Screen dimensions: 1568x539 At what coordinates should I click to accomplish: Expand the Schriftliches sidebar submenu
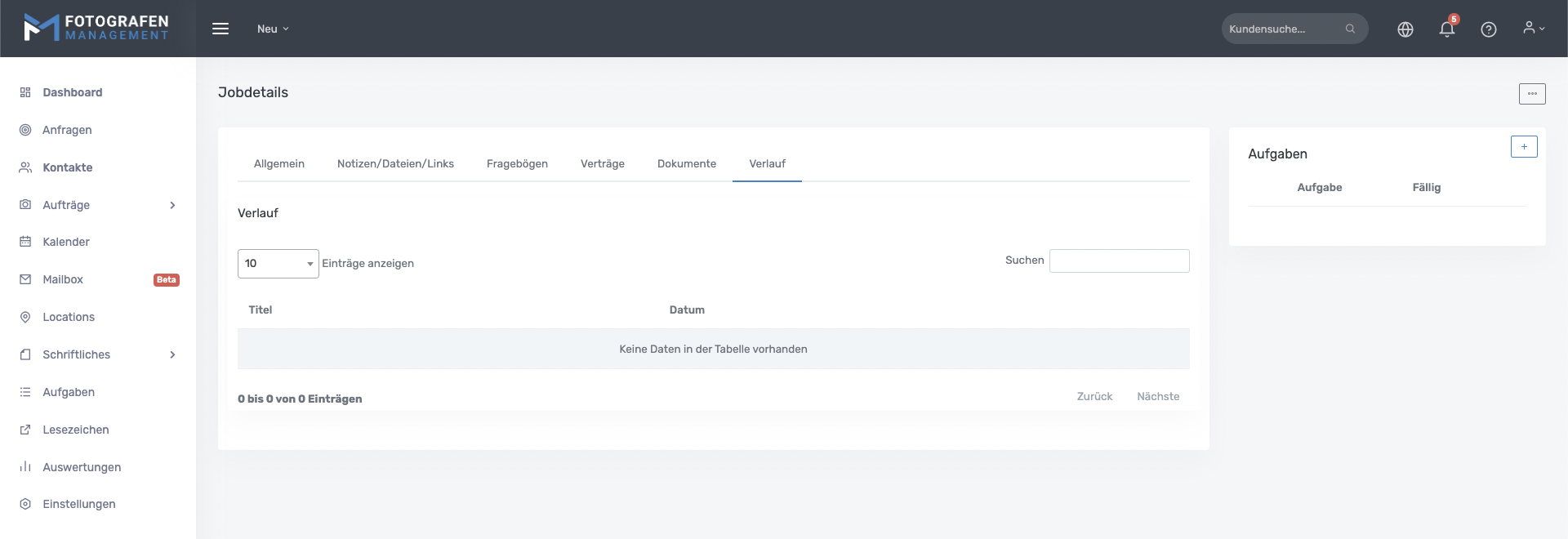click(x=172, y=354)
